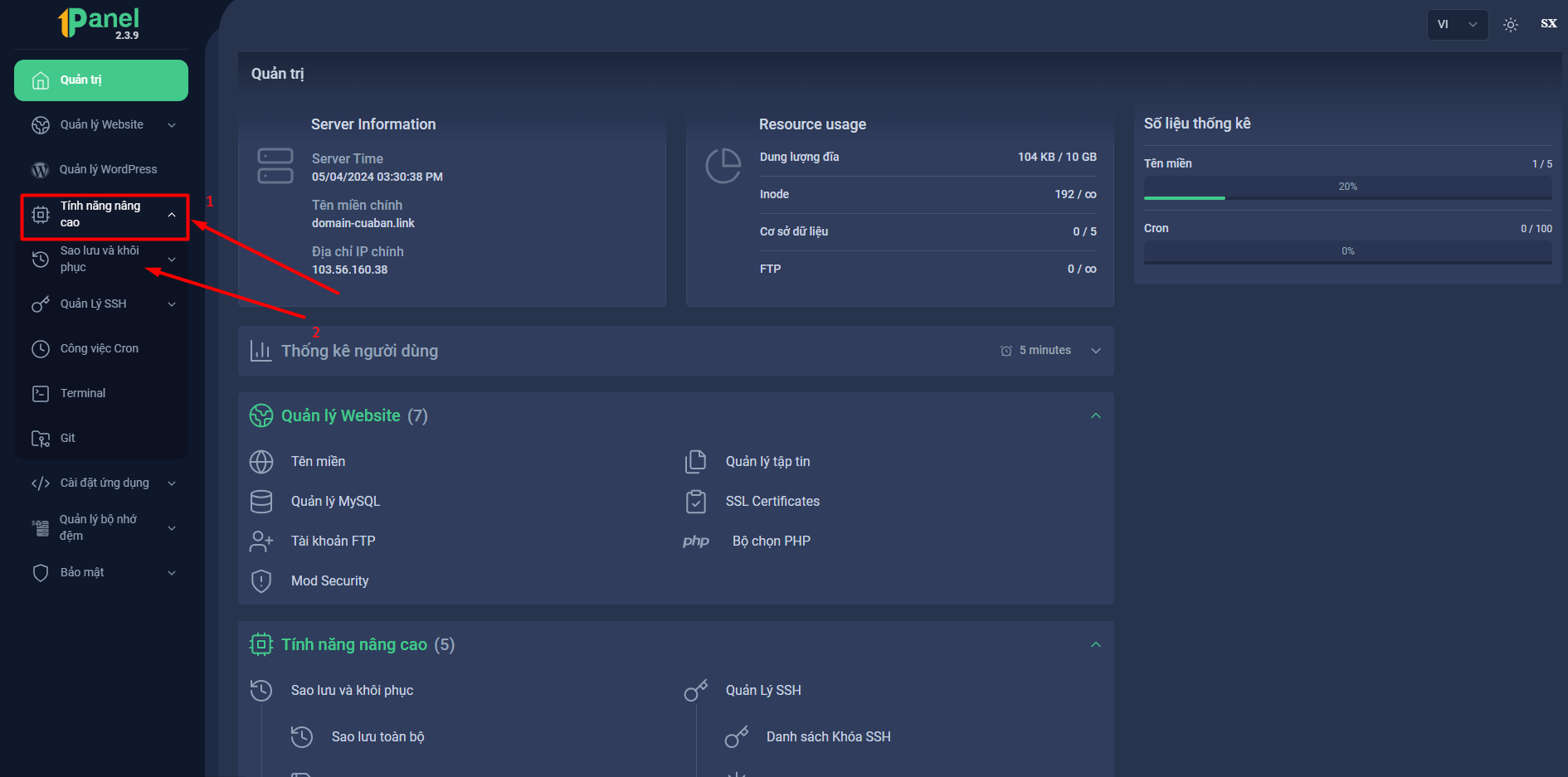This screenshot has height=777, width=1568.
Task: Open the Bộ chọn PHP link
Action: 771,541
